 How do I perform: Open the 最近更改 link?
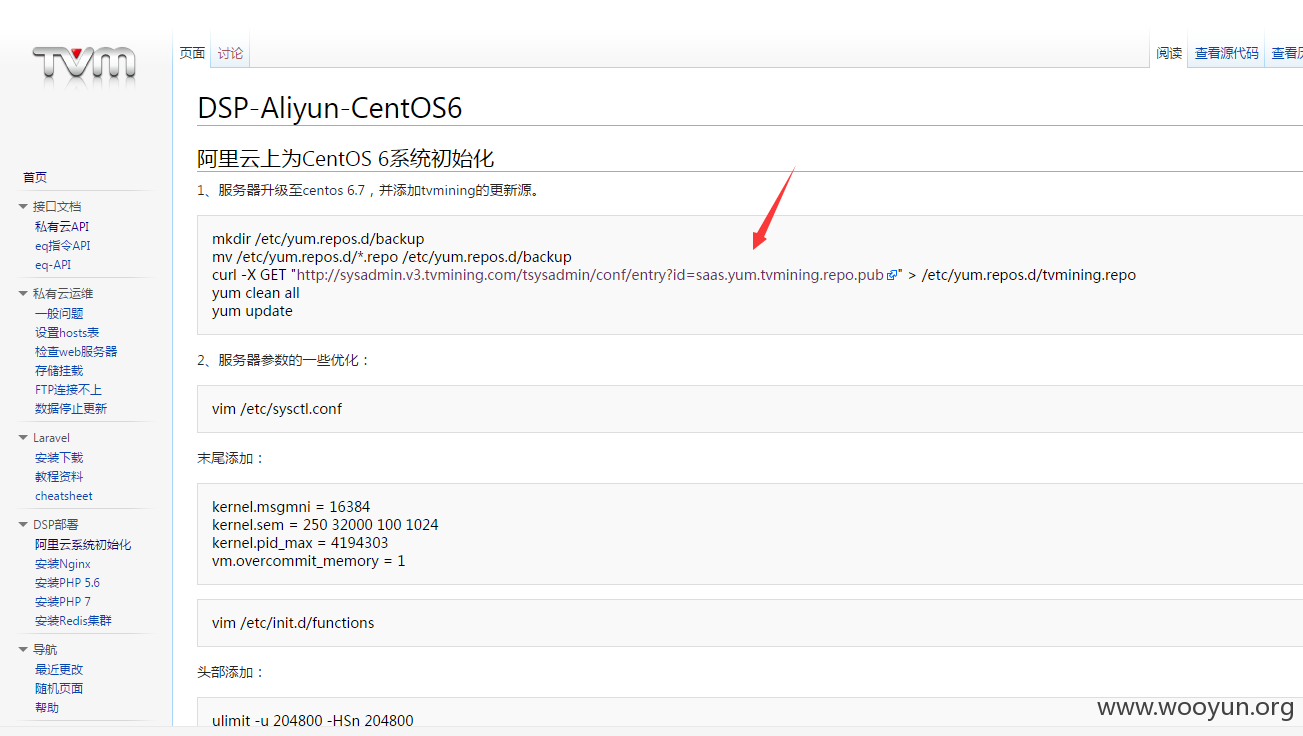coord(59,670)
